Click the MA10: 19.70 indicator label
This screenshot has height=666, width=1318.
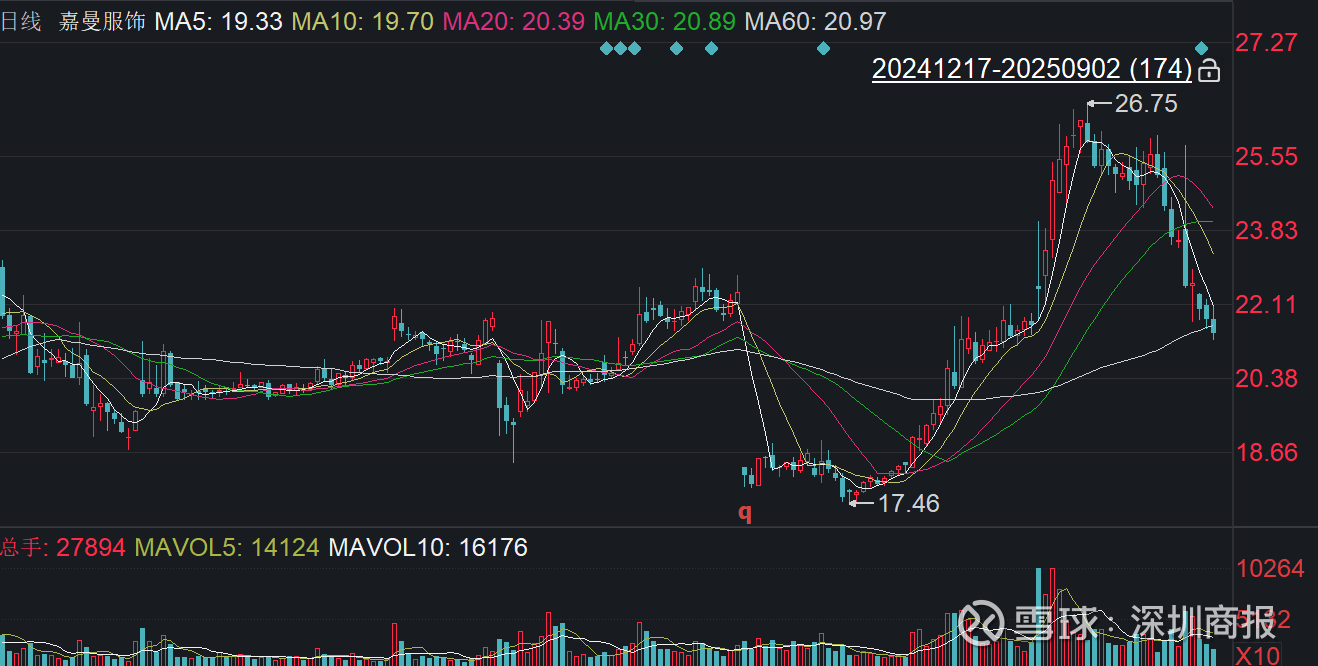362,21
